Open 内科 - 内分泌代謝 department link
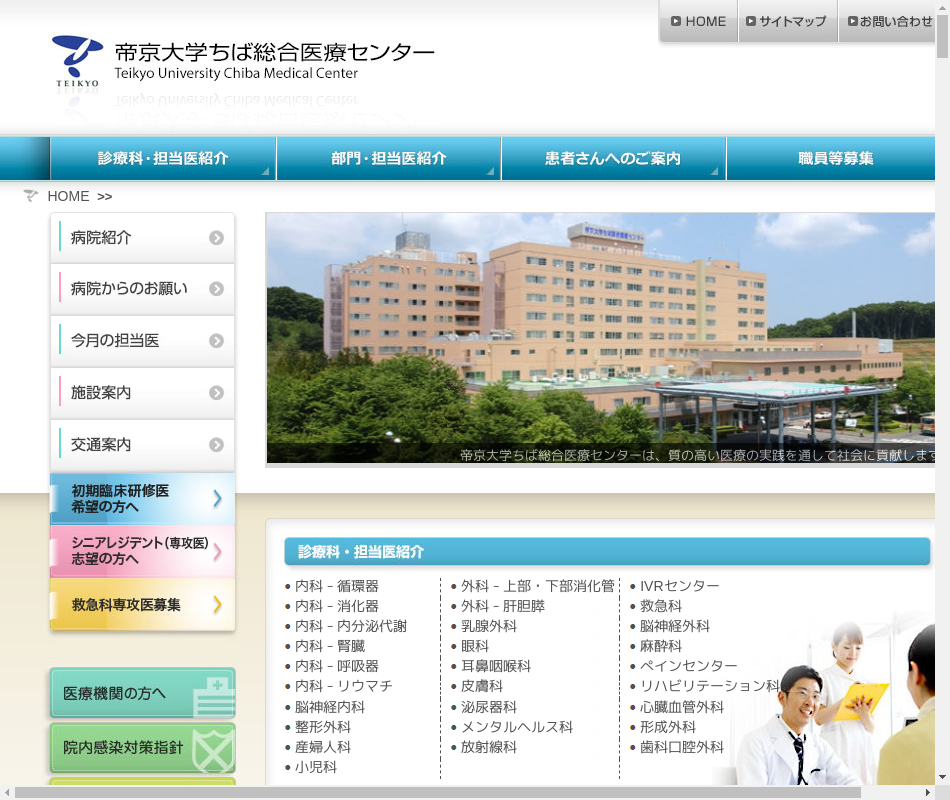The image size is (950, 800). (x=351, y=626)
